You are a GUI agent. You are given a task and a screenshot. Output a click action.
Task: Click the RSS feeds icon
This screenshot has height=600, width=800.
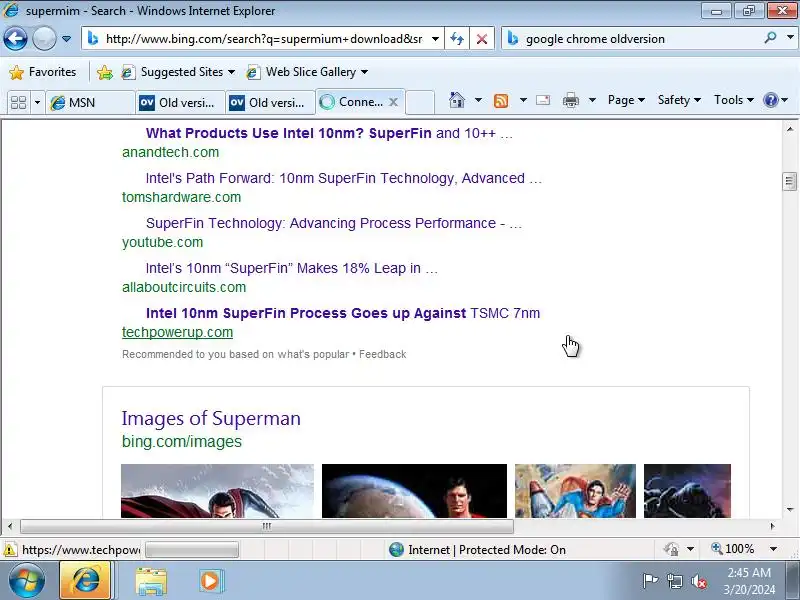pyautogui.click(x=501, y=101)
